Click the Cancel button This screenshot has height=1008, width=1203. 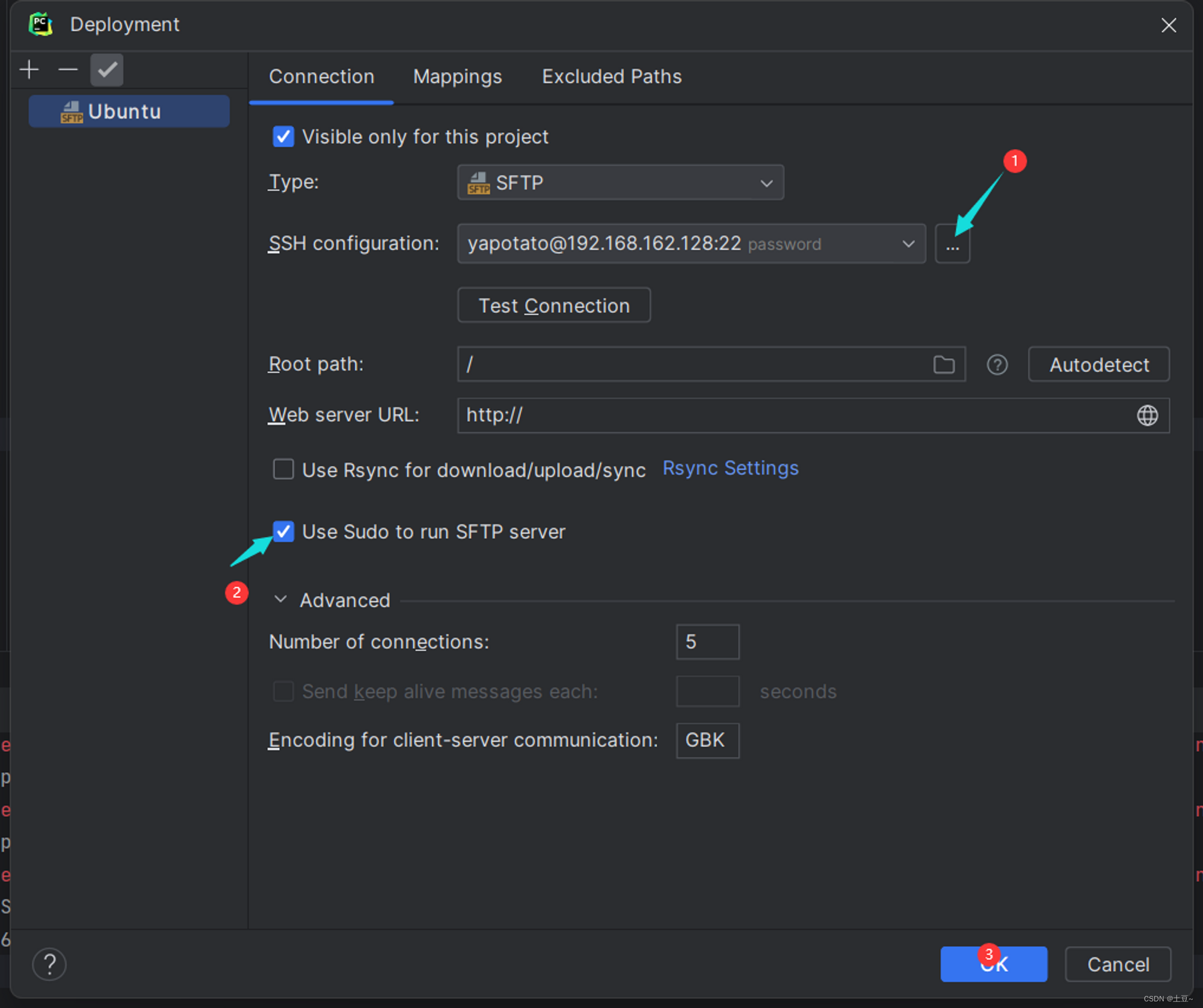click(x=1118, y=964)
